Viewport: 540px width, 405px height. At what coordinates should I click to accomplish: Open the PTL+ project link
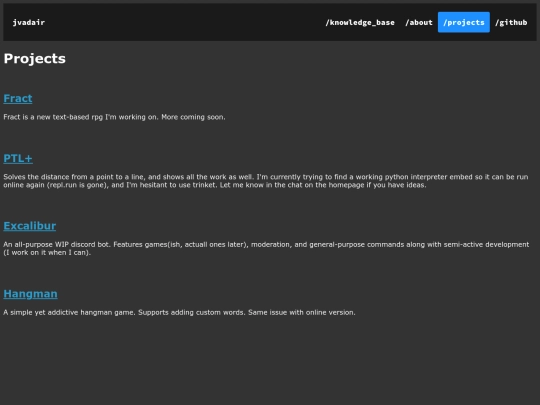[x=18, y=158]
